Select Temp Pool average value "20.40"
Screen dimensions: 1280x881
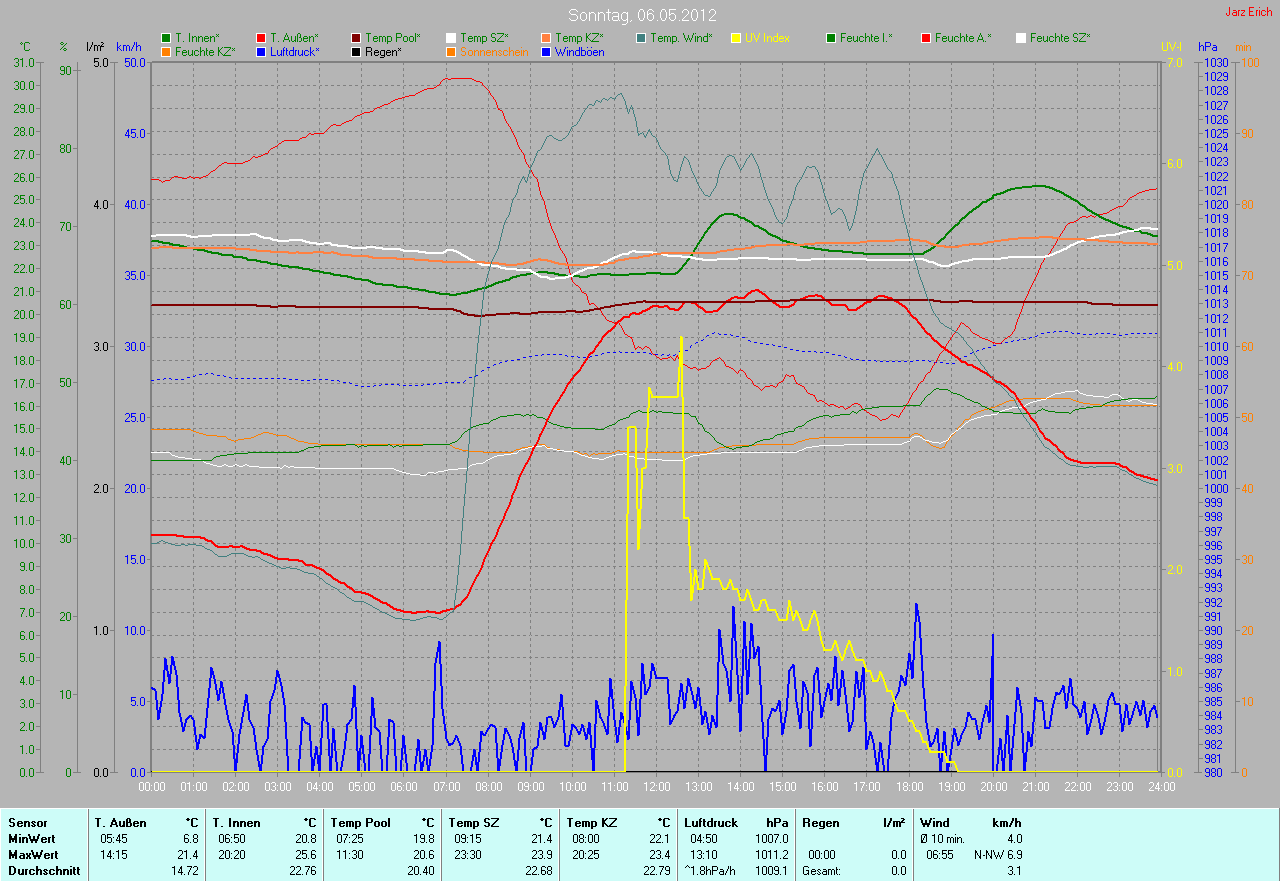point(420,871)
